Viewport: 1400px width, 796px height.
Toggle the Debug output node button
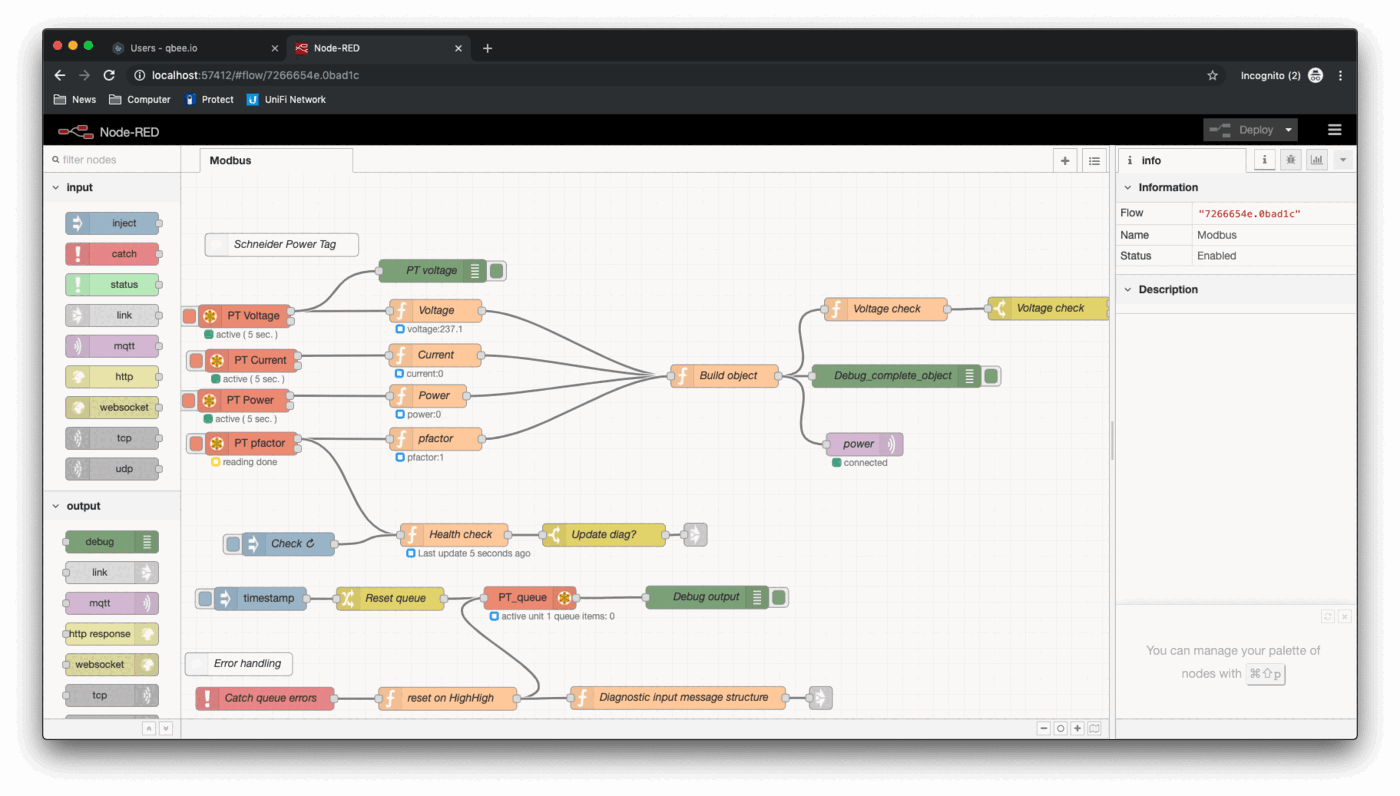click(x=779, y=597)
